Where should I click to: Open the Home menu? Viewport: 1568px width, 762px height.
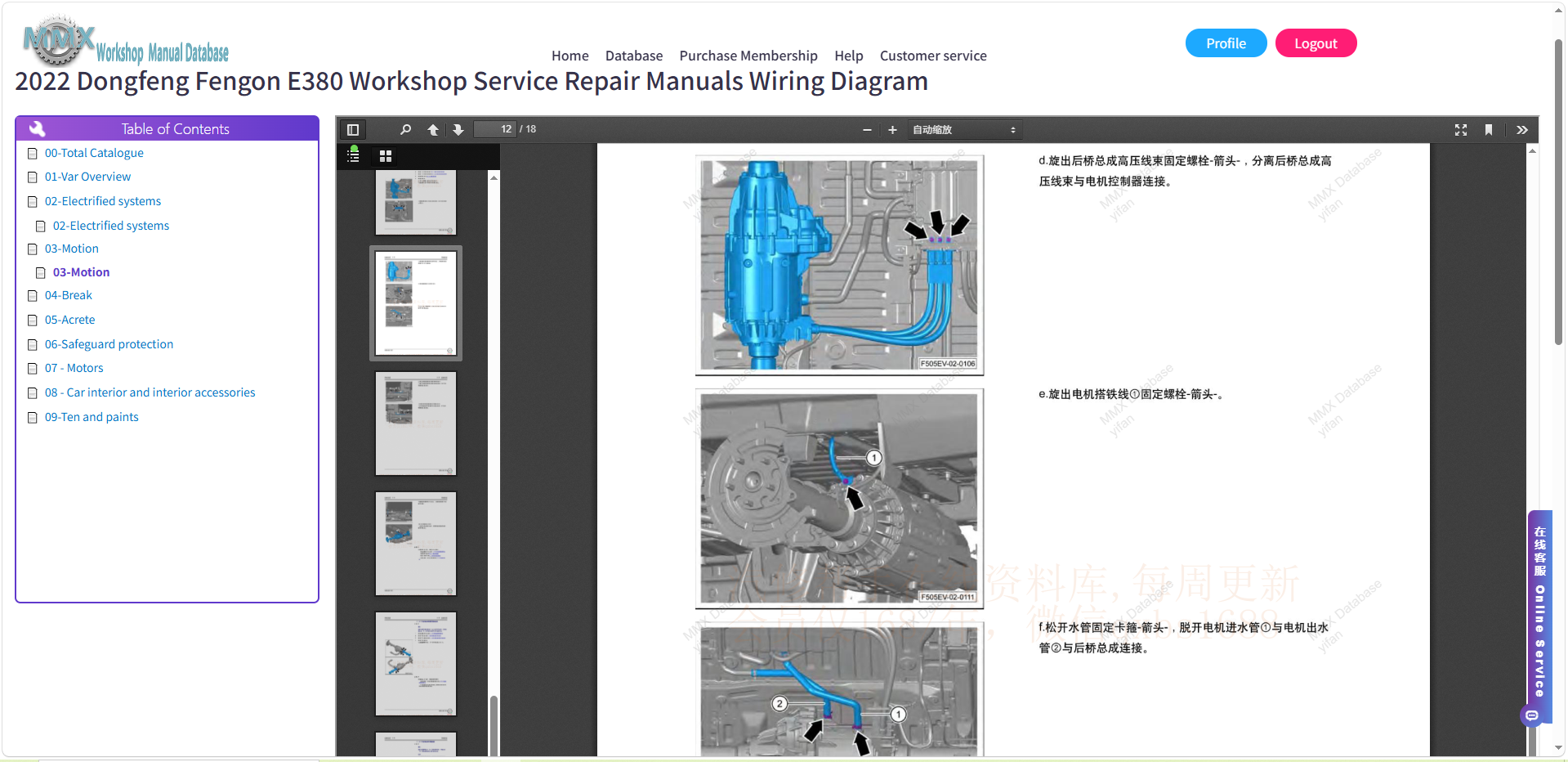[570, 56]
